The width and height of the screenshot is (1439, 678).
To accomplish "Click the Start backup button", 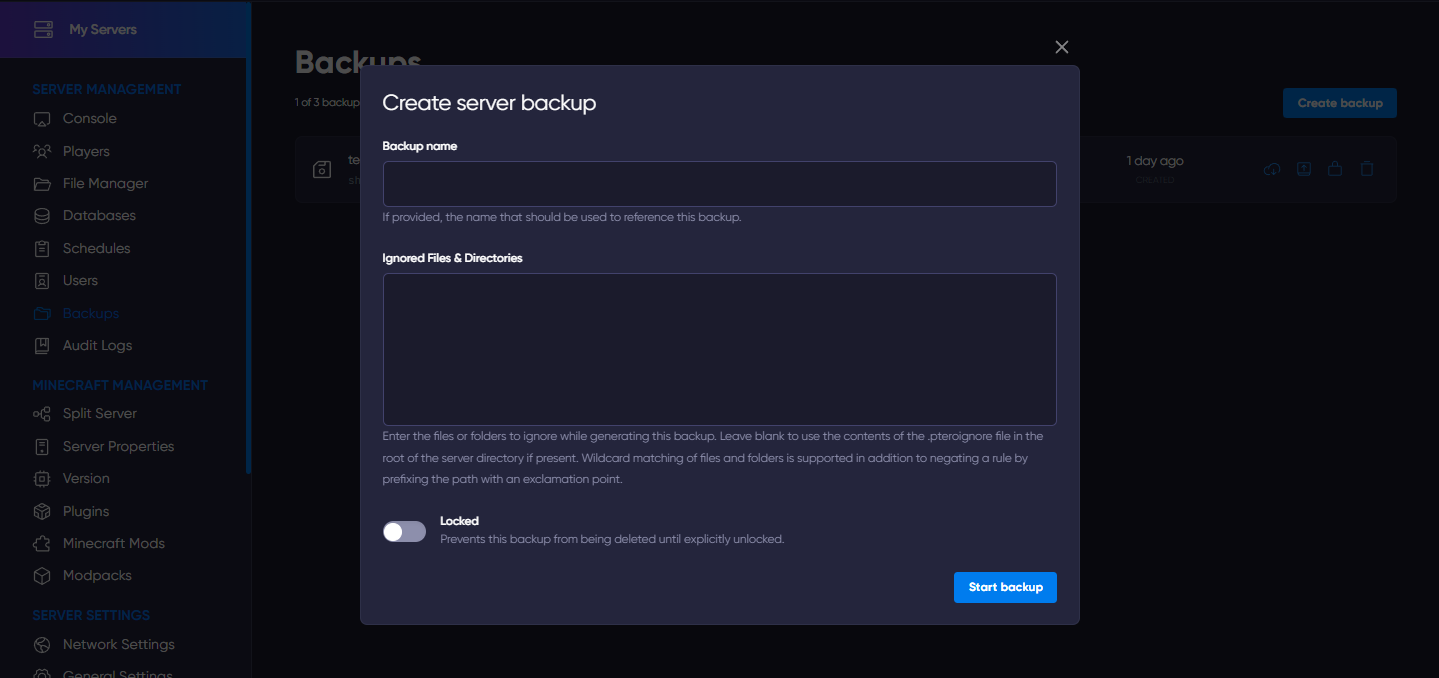I will point(1005,587).
